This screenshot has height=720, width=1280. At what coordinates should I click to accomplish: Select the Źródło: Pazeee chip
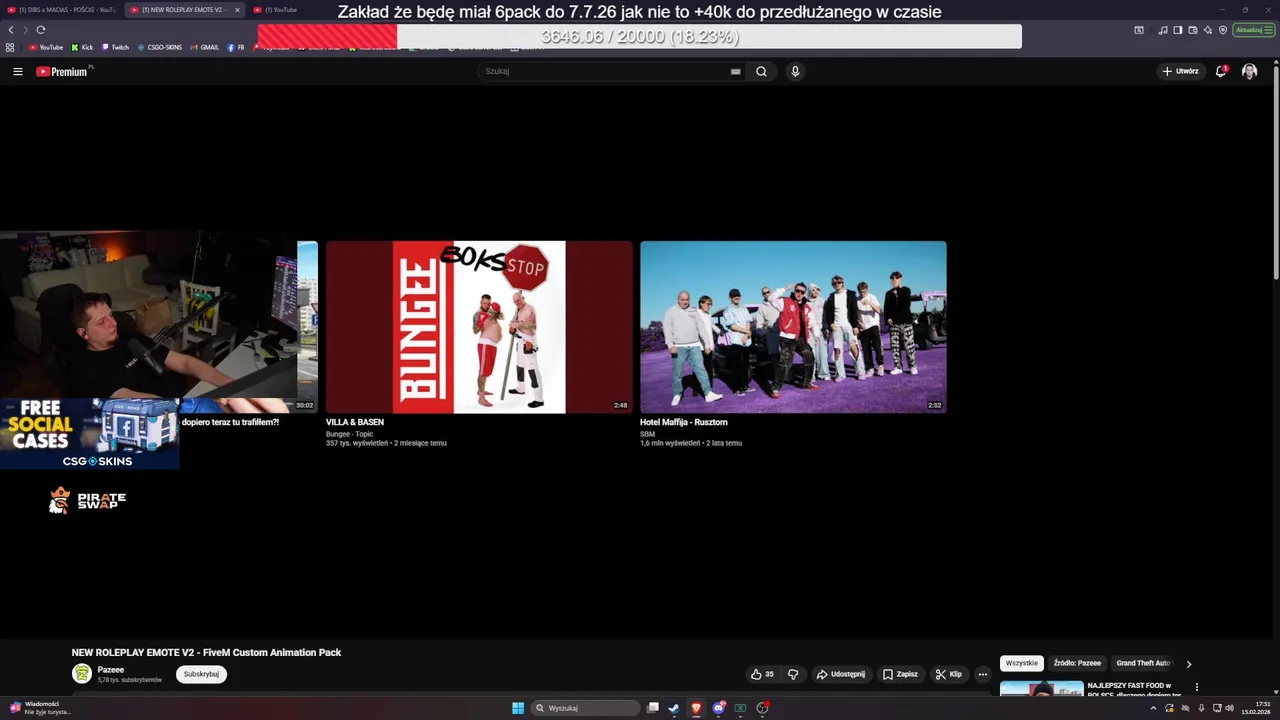coord(1077,663)
